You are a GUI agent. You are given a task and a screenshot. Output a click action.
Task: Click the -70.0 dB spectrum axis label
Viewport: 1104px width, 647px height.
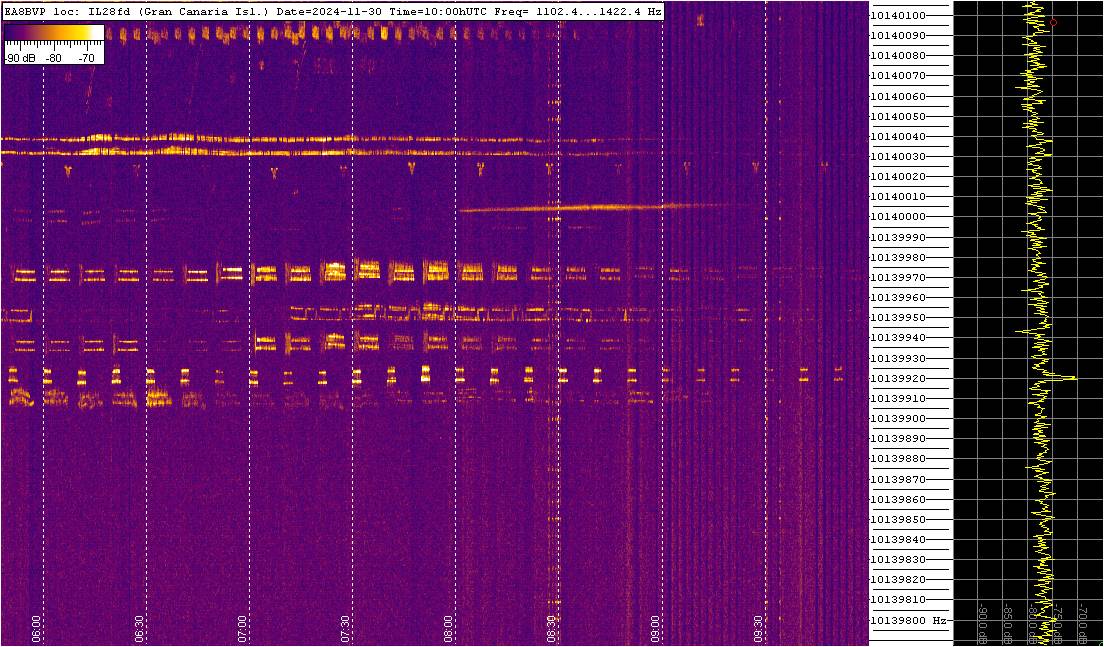pyautogui.click(x=1082, y=622)
